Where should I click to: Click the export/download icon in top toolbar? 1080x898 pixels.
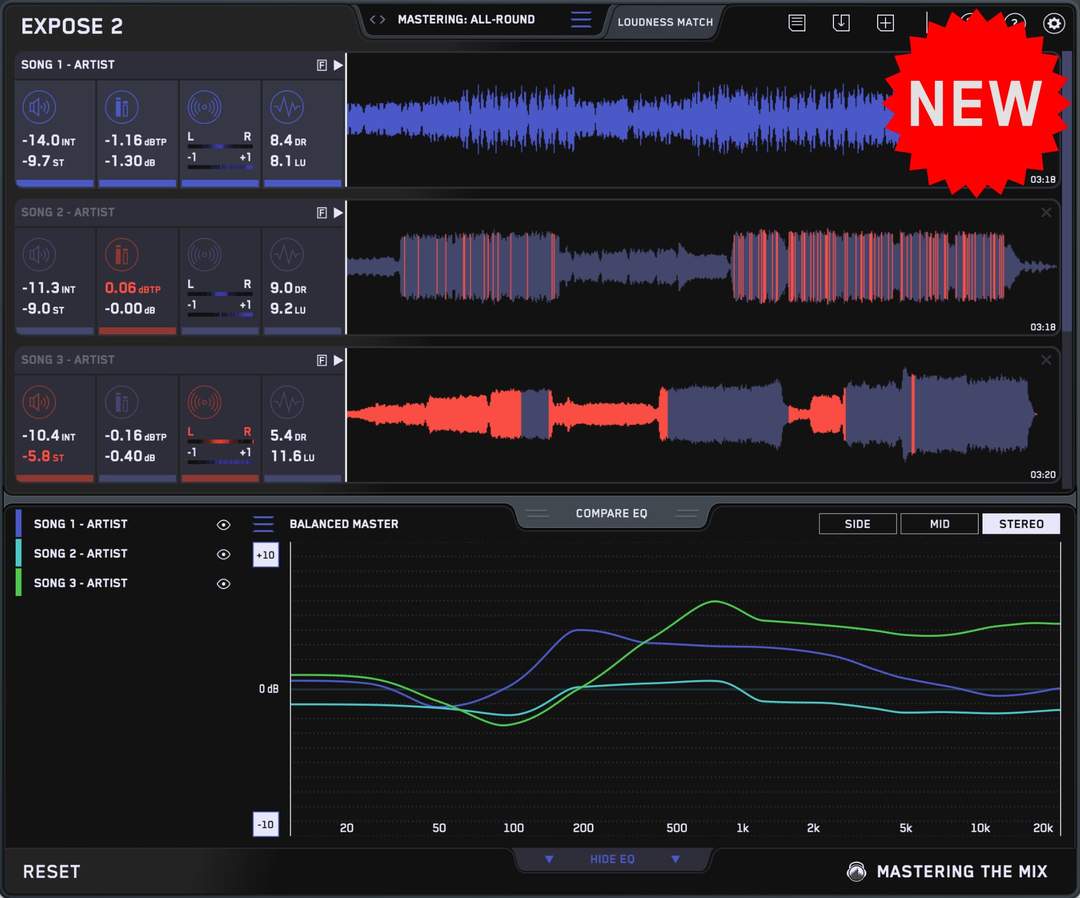coord(841,23)
